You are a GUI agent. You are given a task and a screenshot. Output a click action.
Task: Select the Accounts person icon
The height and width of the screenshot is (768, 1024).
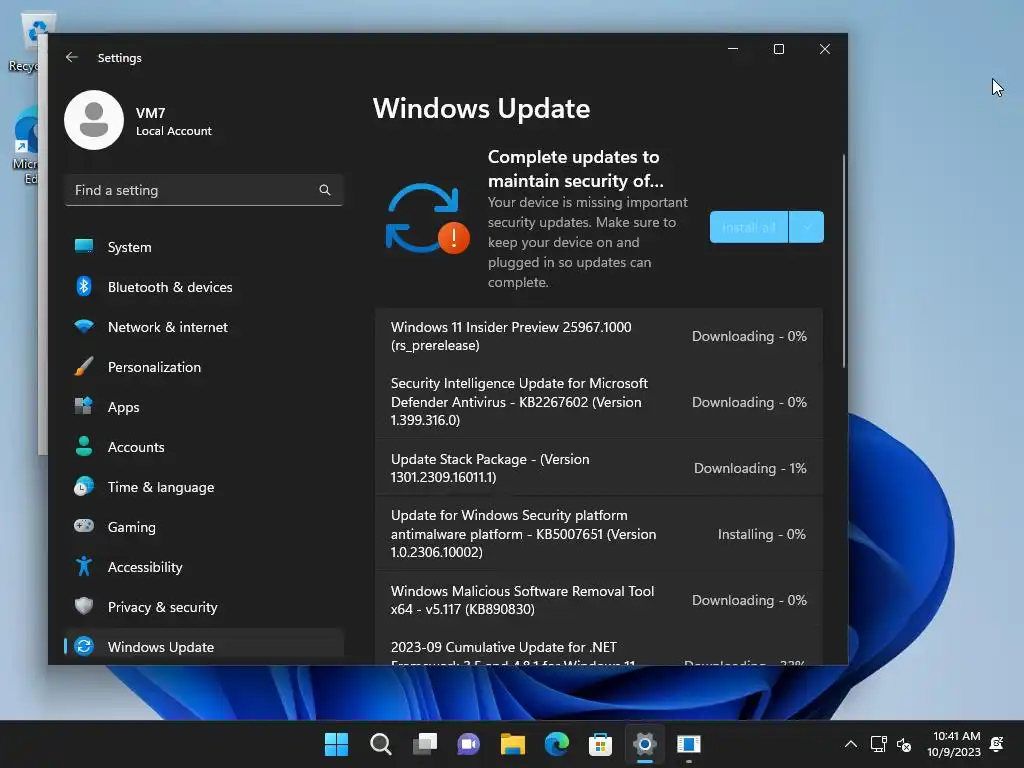click(84, 446)
